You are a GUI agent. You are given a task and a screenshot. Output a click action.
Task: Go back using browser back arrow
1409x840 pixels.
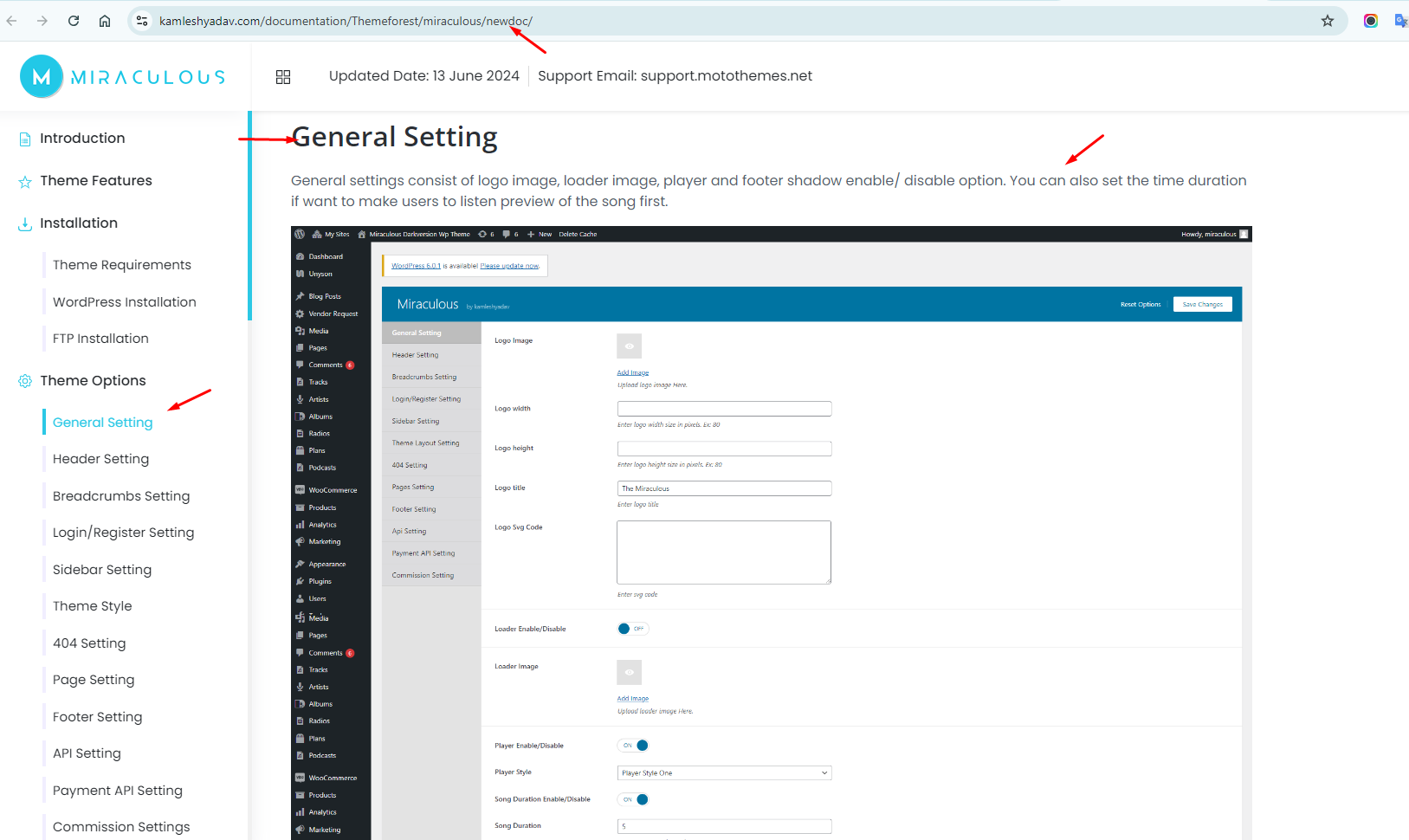tap(12, 21)
